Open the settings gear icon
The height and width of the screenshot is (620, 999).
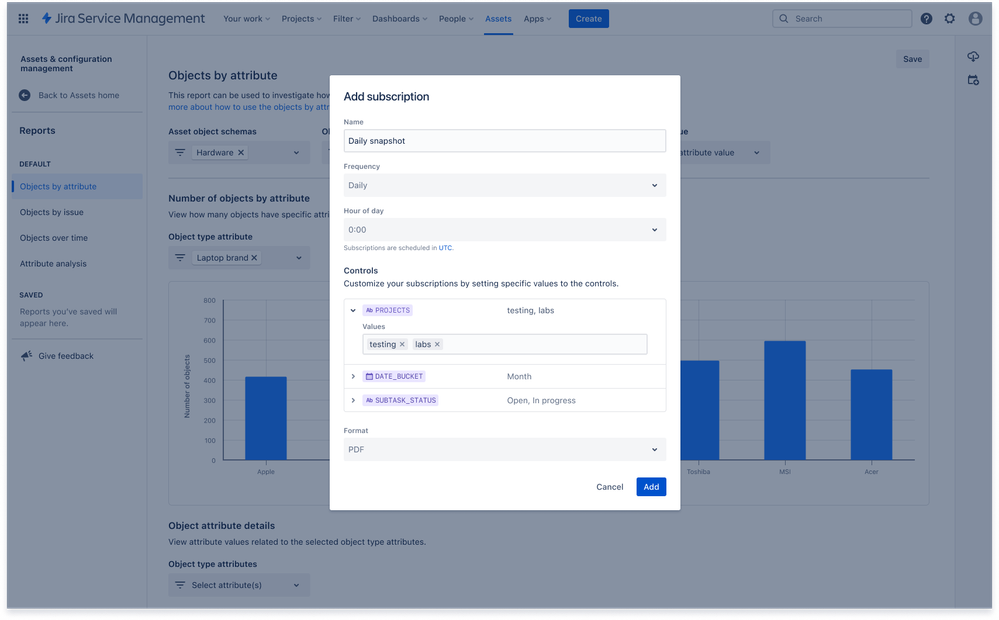pyautogui.click(x=950, y=18)
